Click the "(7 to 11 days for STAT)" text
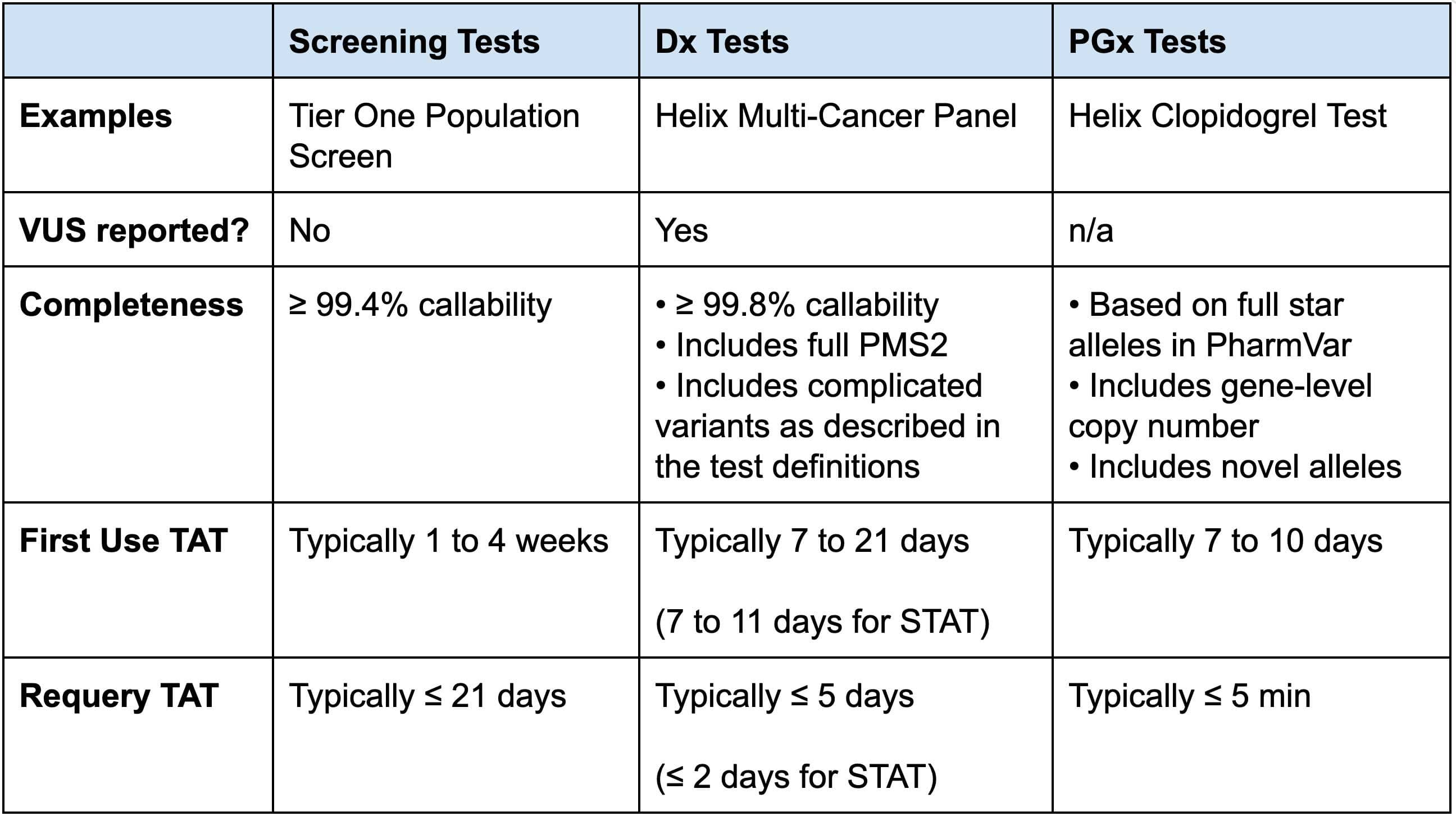The width and height of the screenshot is (1456, 816). [822, 622]
